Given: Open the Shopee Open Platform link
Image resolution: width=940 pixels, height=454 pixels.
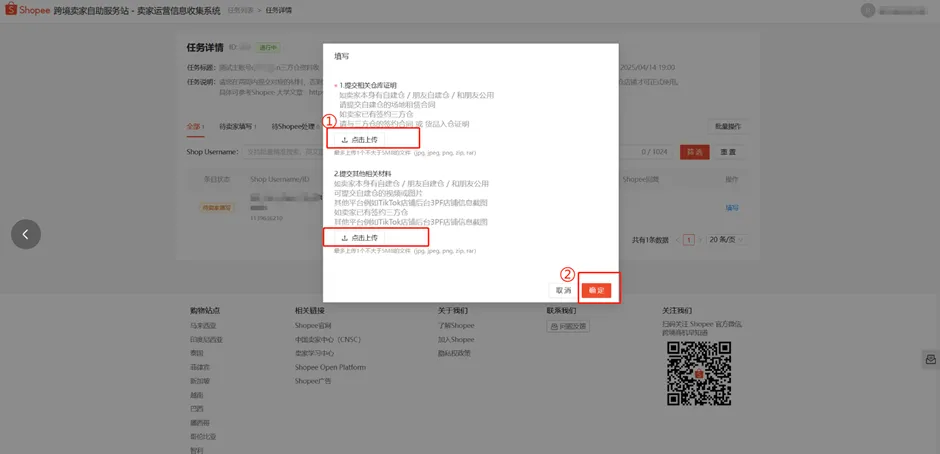Looking at the screenshot, I should click(x=330, y=367).
